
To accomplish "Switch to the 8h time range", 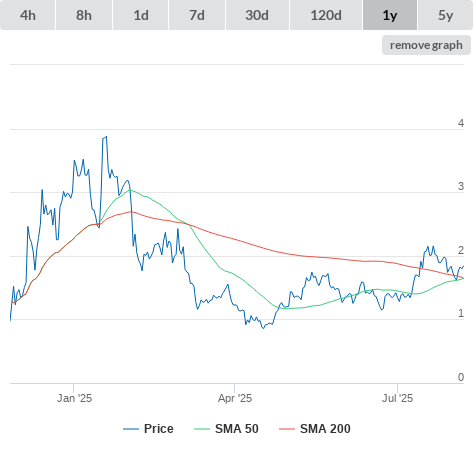I will (x=84, y=15).
